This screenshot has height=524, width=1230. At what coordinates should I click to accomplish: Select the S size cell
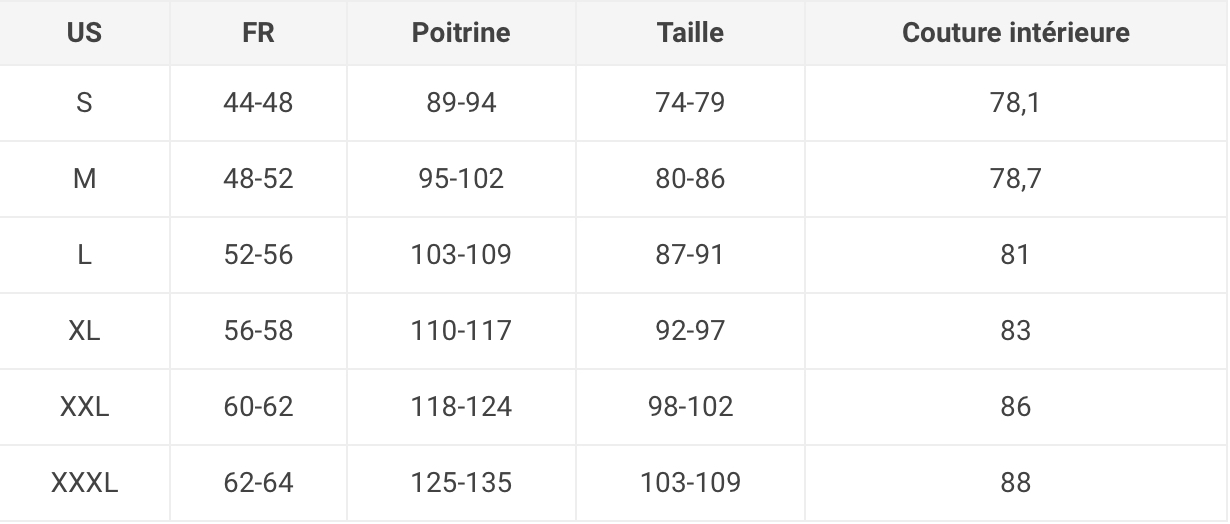click(84, 103)
